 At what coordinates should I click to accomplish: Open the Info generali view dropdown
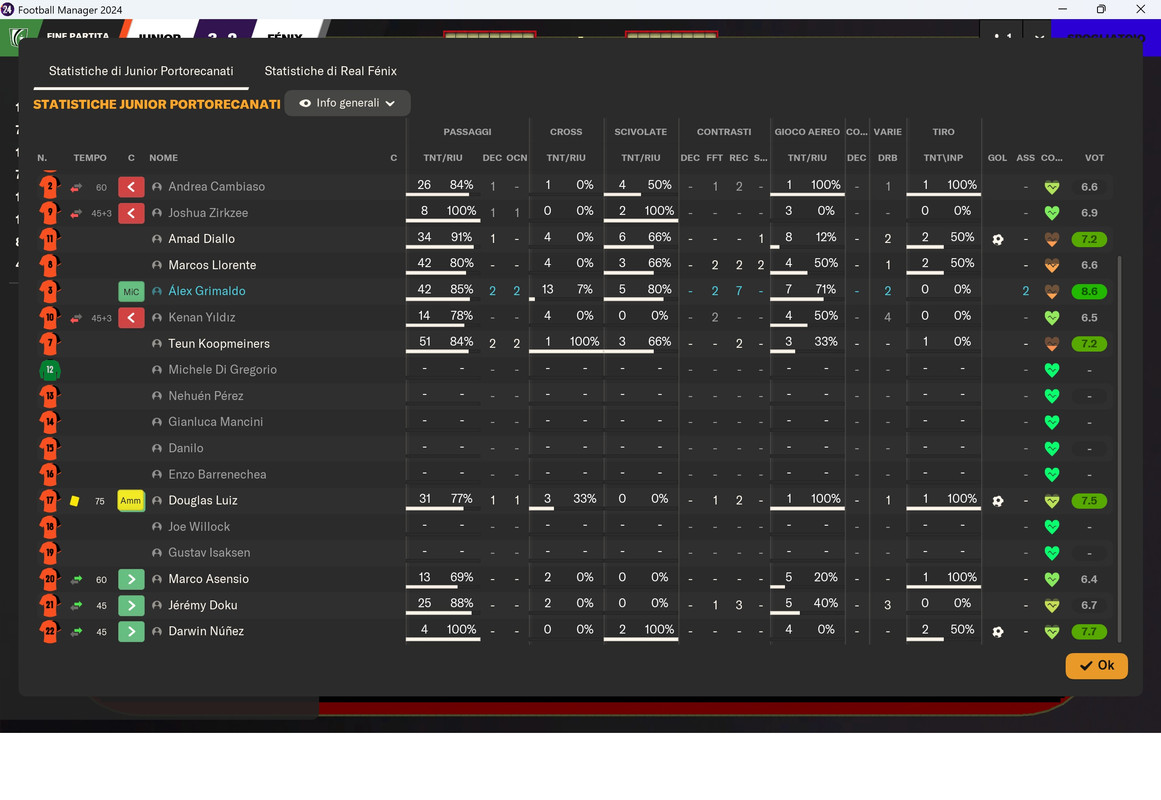point(347,103)
